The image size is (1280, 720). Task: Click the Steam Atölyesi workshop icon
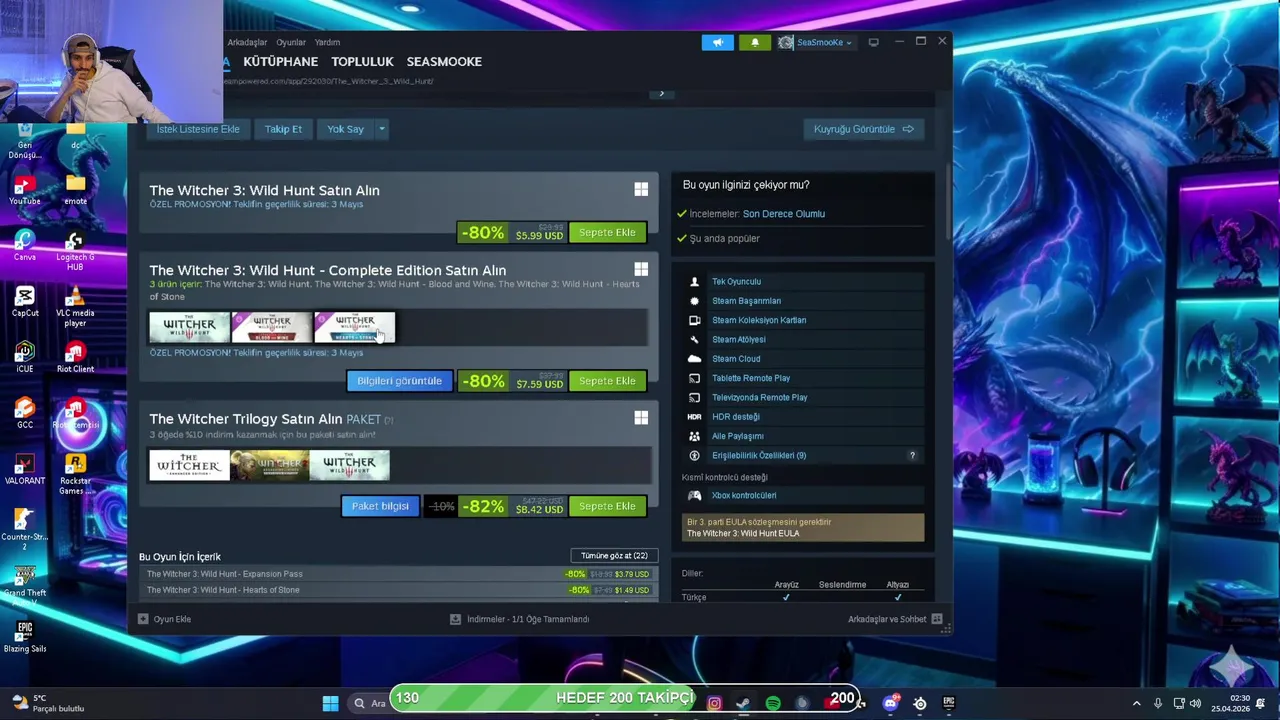point(694,339)
